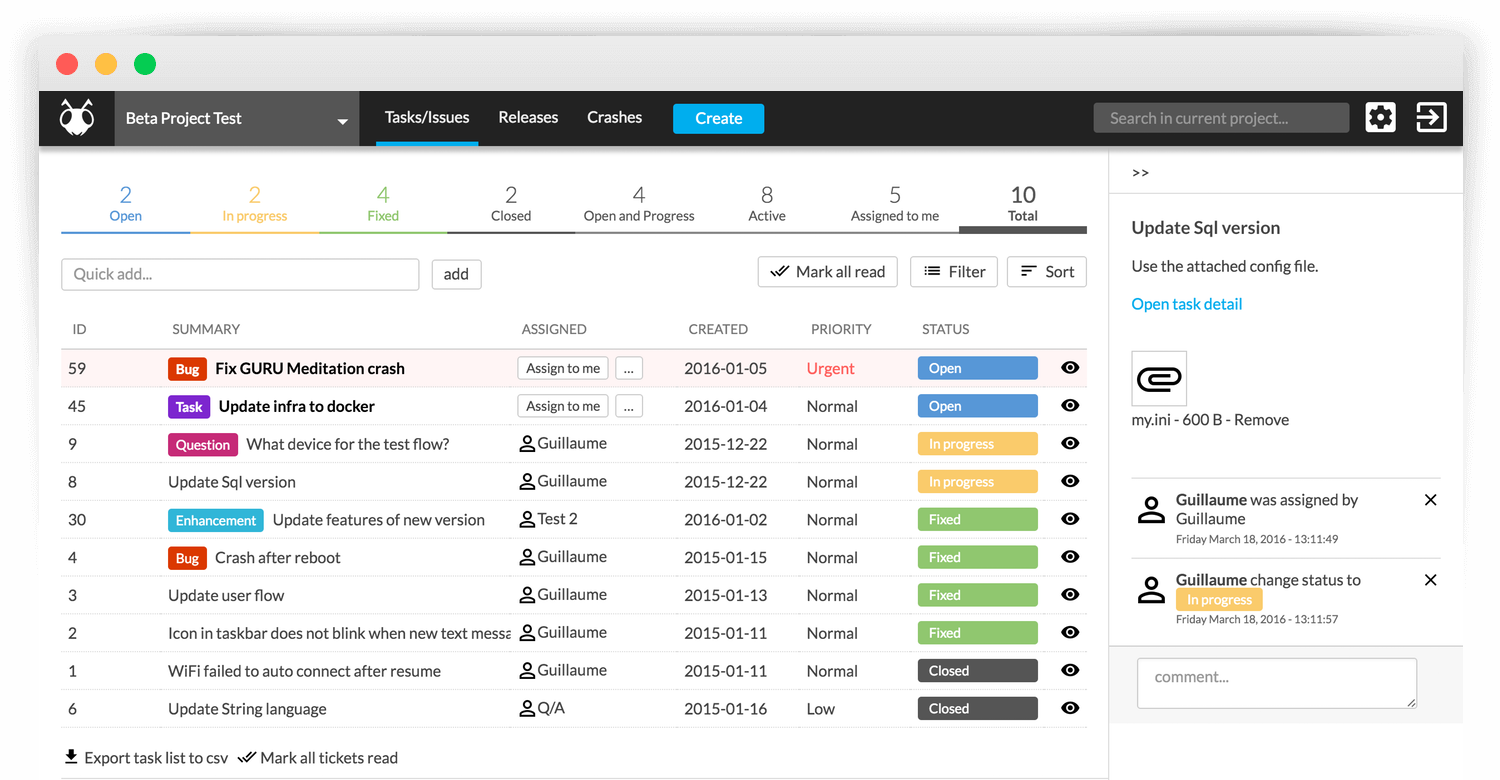
Task: Open the Crashes tab
Action: click(x=614, y=118)
